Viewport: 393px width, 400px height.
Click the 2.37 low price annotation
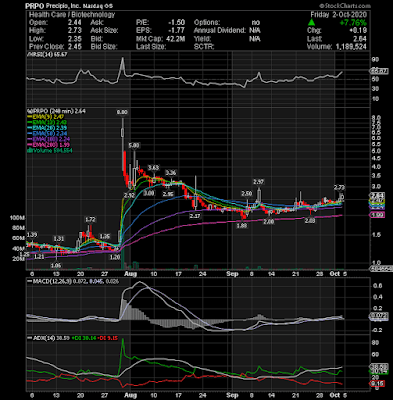[195, 216]
